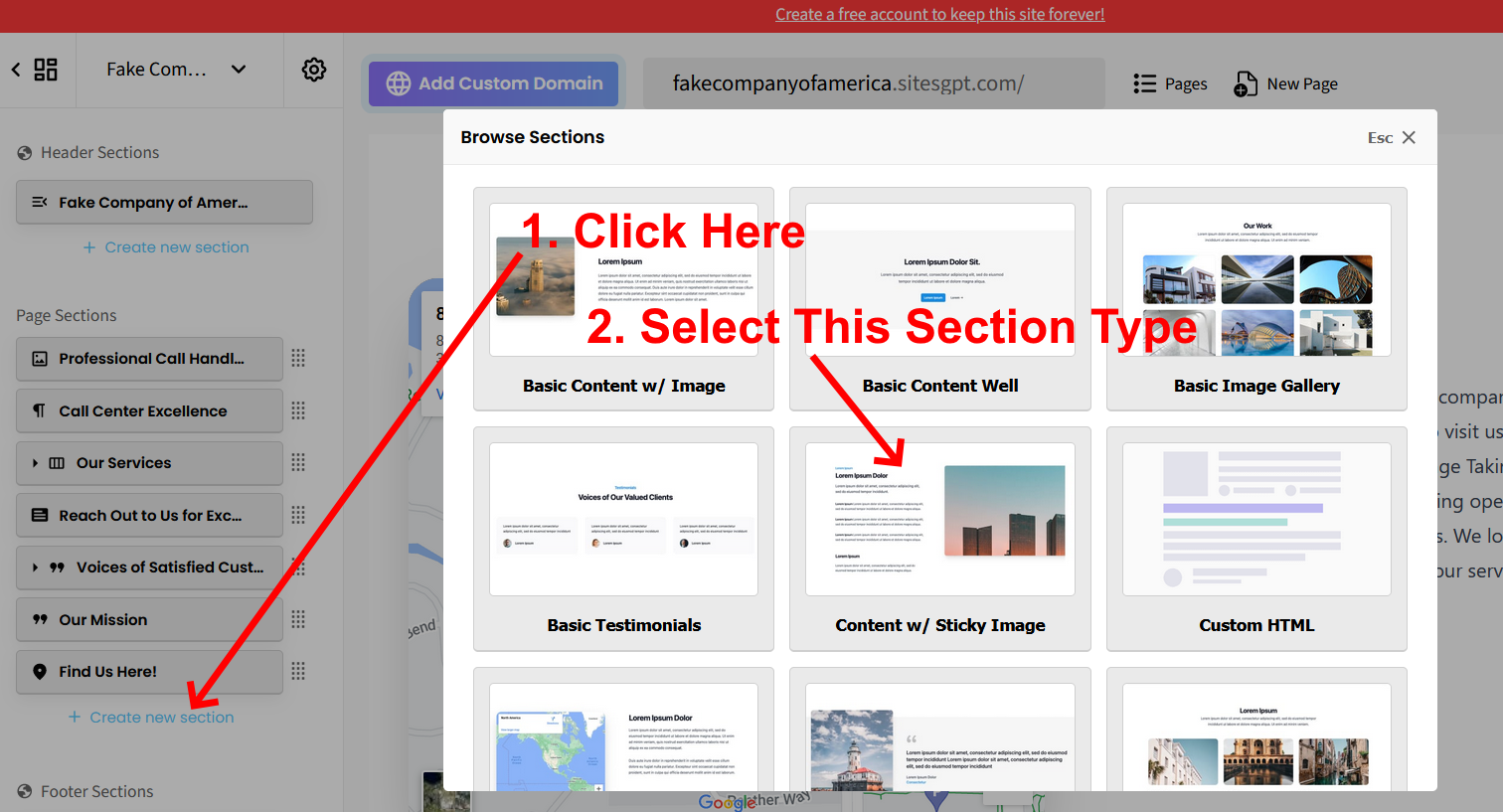Click drag handle beside Call Center Excellence
1503x812 pixels.
(x=298, y=411)
